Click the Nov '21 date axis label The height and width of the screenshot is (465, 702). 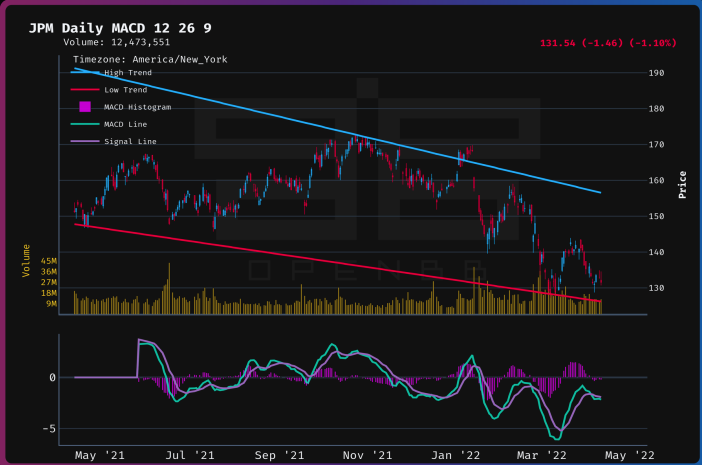[x=369, y=455]
